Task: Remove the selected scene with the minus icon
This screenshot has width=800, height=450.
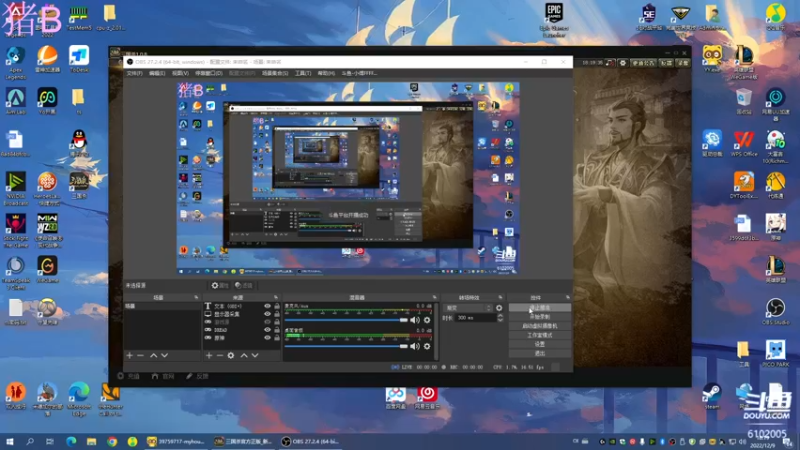Action: [x=140, y=355]
